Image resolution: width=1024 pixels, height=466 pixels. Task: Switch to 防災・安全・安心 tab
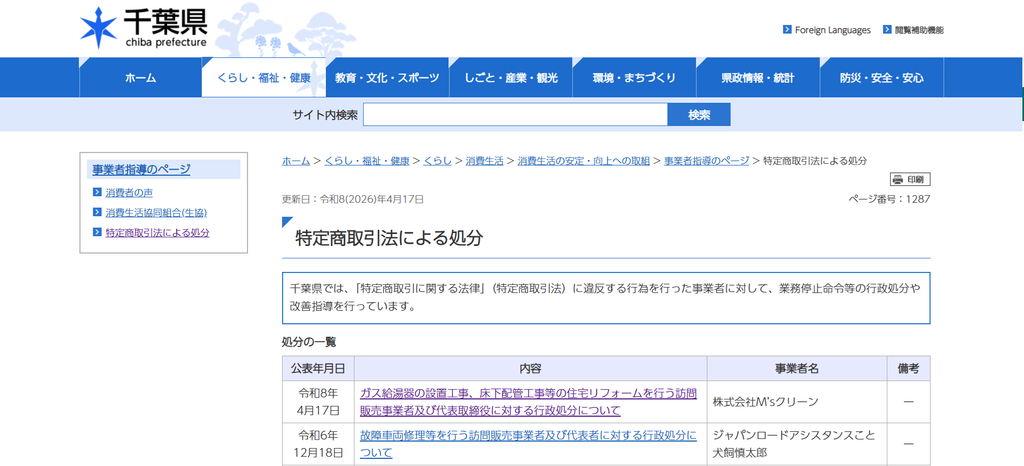coord(882,78)
